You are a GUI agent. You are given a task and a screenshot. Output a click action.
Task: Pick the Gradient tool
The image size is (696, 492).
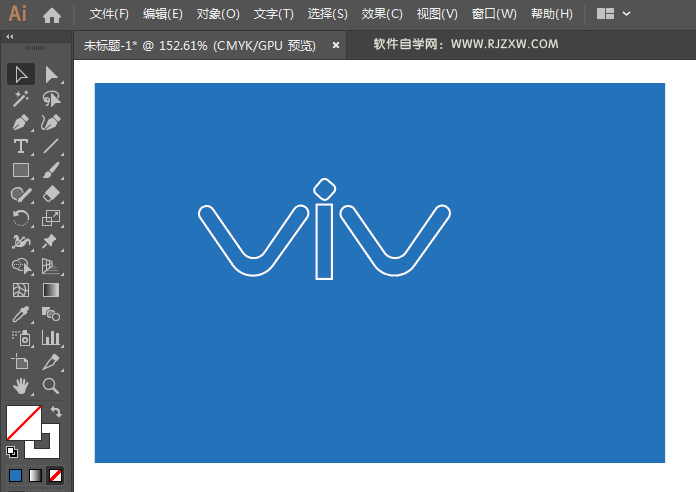pyautogui.click(x=51, y=290)
